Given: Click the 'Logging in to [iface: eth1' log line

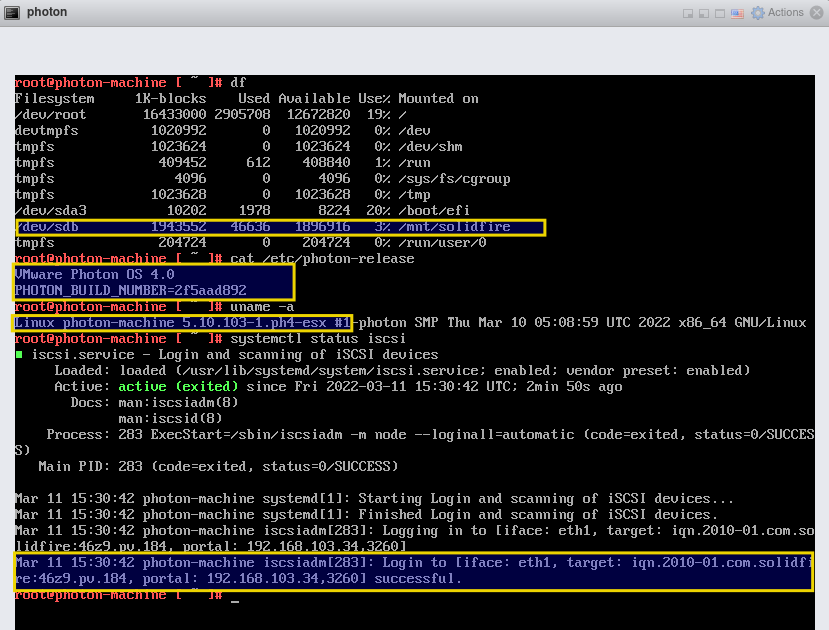Looking at the screenshot, I should point(414,539).
